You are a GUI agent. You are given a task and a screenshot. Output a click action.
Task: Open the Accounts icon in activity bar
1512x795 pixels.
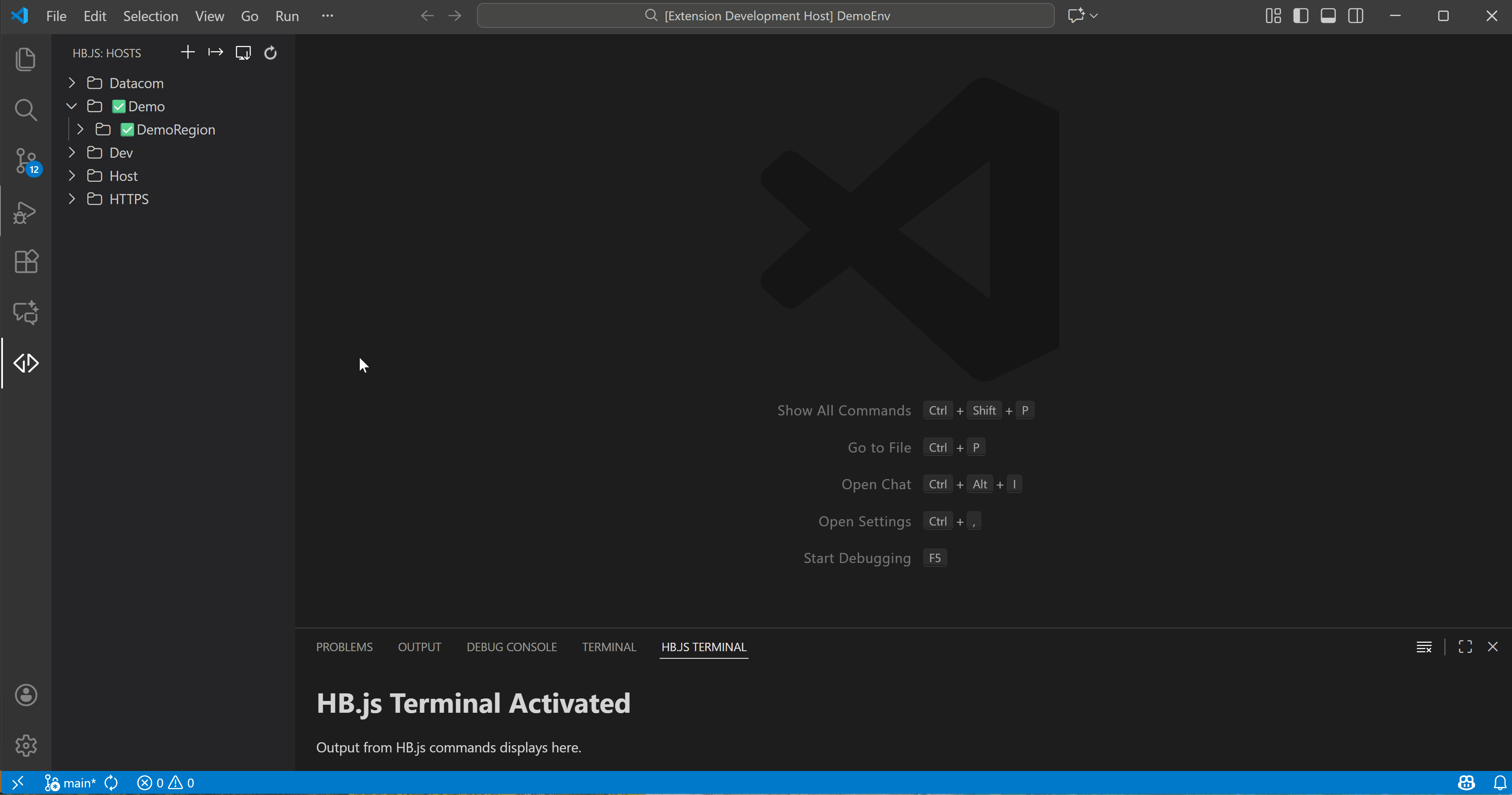pos(26,695)
